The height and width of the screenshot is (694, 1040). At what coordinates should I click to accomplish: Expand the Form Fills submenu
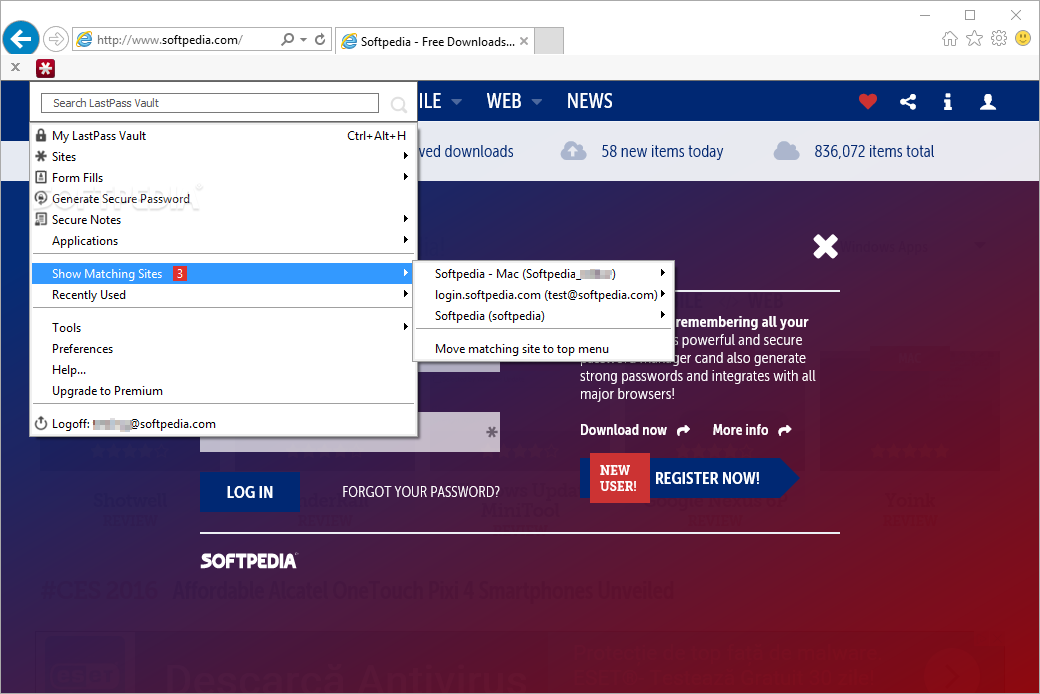point(224,178)
